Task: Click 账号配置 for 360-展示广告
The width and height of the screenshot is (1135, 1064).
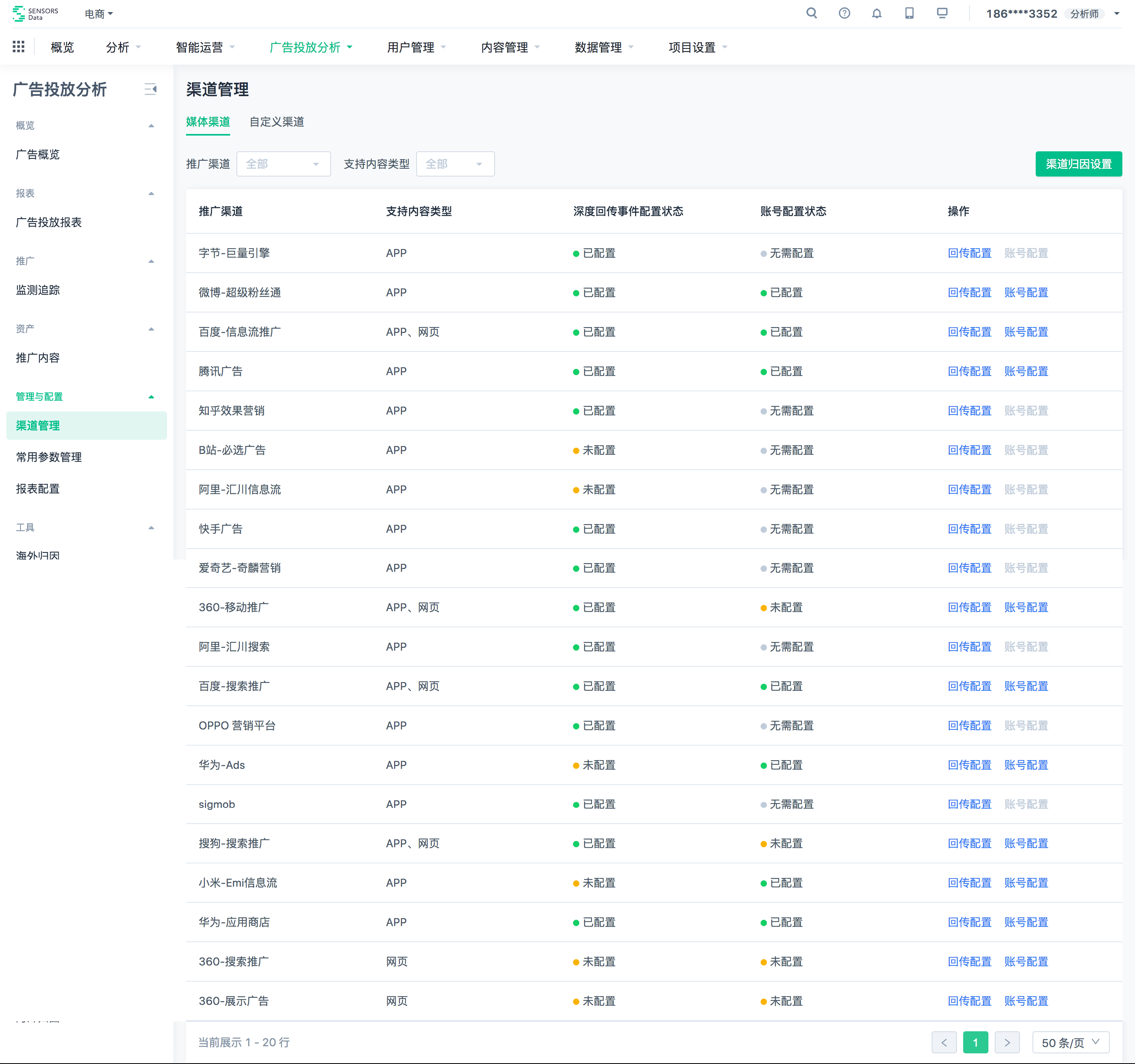Action: point(1026,1001)
